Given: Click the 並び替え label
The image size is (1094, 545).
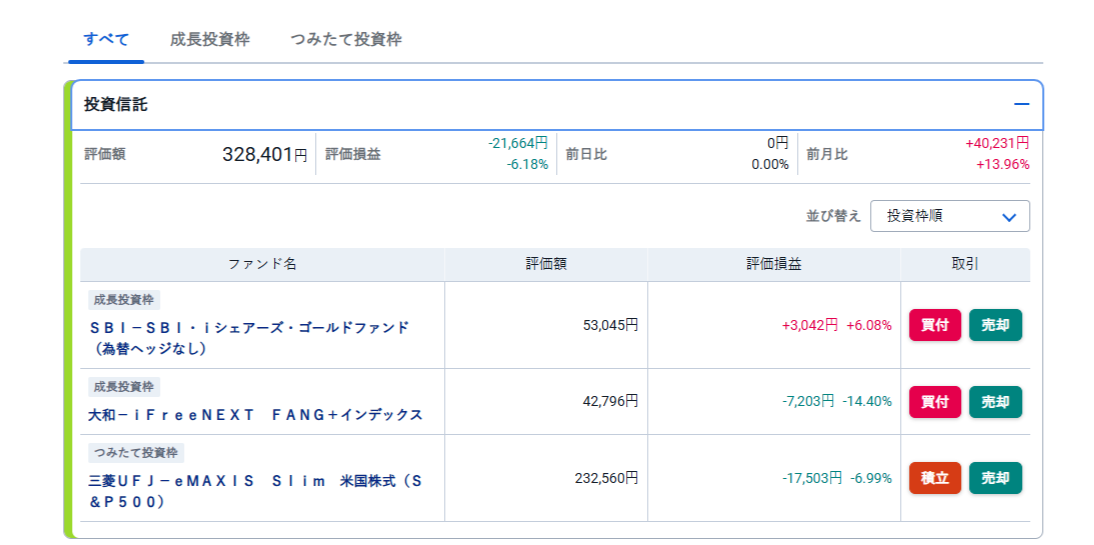Looking at the screenshot, I should [833, 216].
